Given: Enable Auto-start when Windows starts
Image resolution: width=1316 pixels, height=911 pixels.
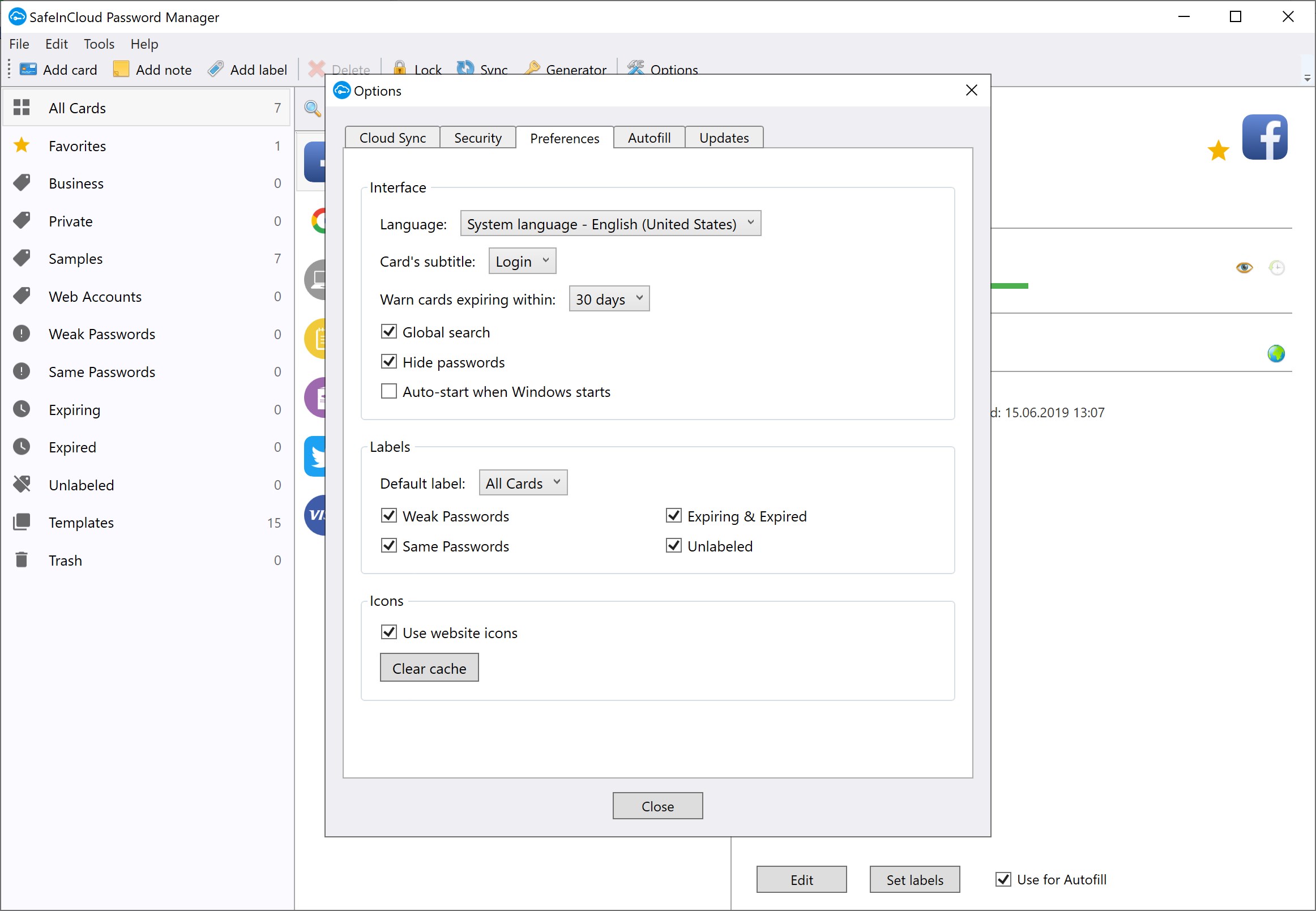Looking at the screenshot, I should (389, 392).
